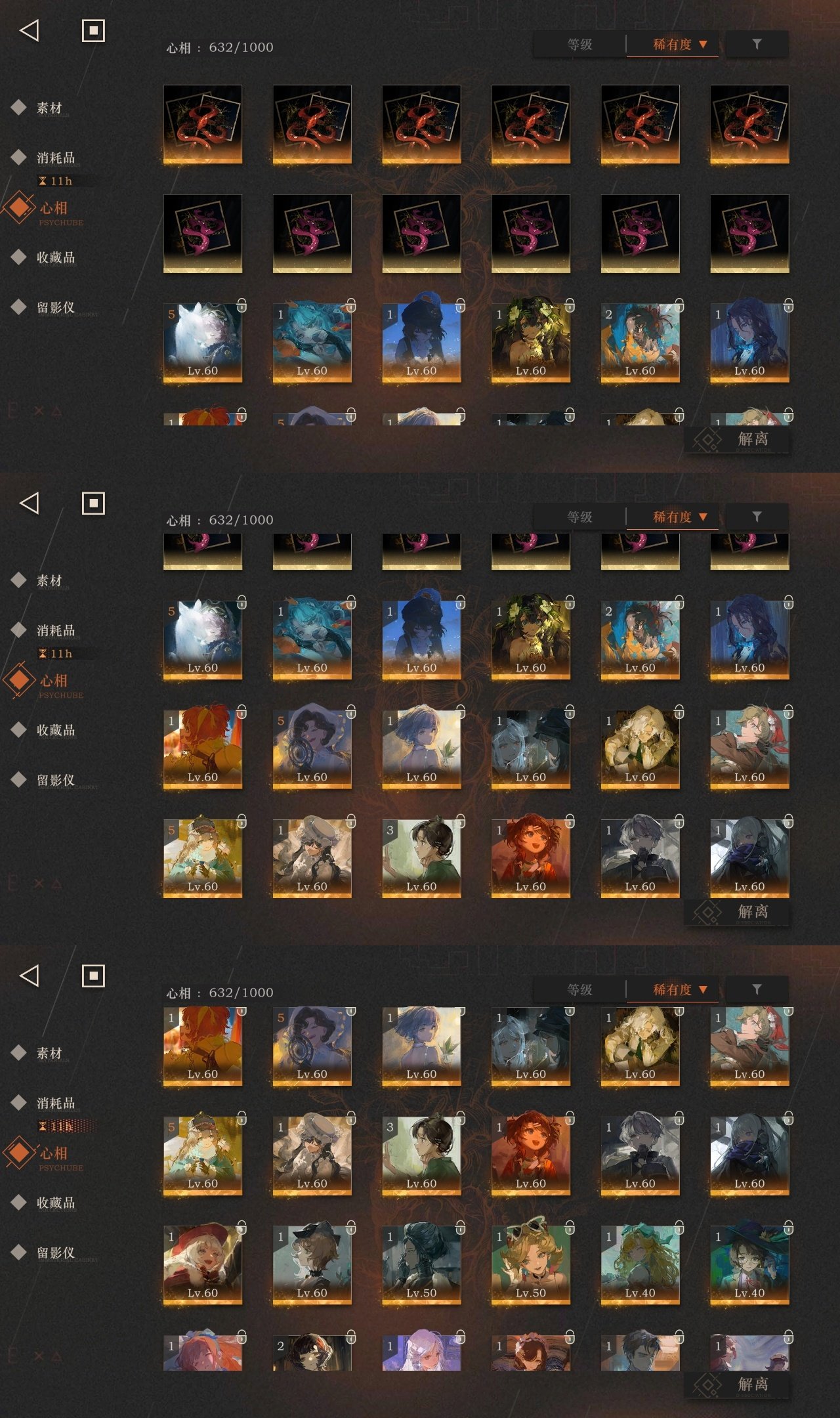Open the funnel filter icon in the bottom screenshot
Viewport: 840px width, 1418px height.
coord(757,989)
